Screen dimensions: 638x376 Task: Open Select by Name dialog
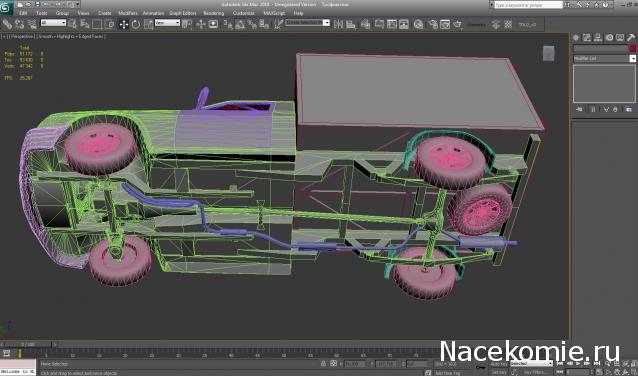coord(84,24)
